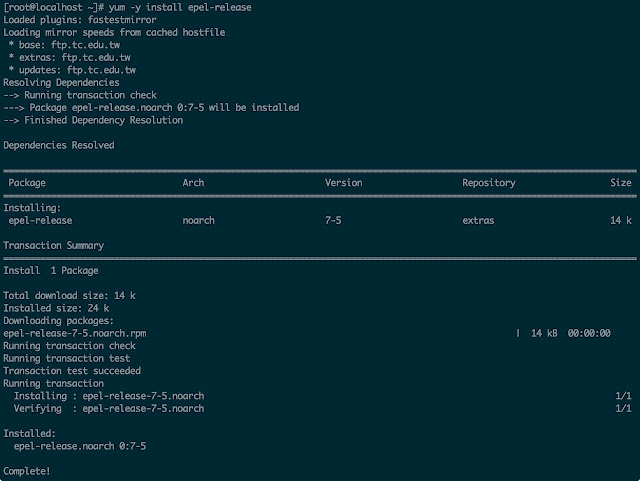Viewport: 640px width, 481px height.
Task: Click the 'Version' column header
Action: [x=344, y=183]
